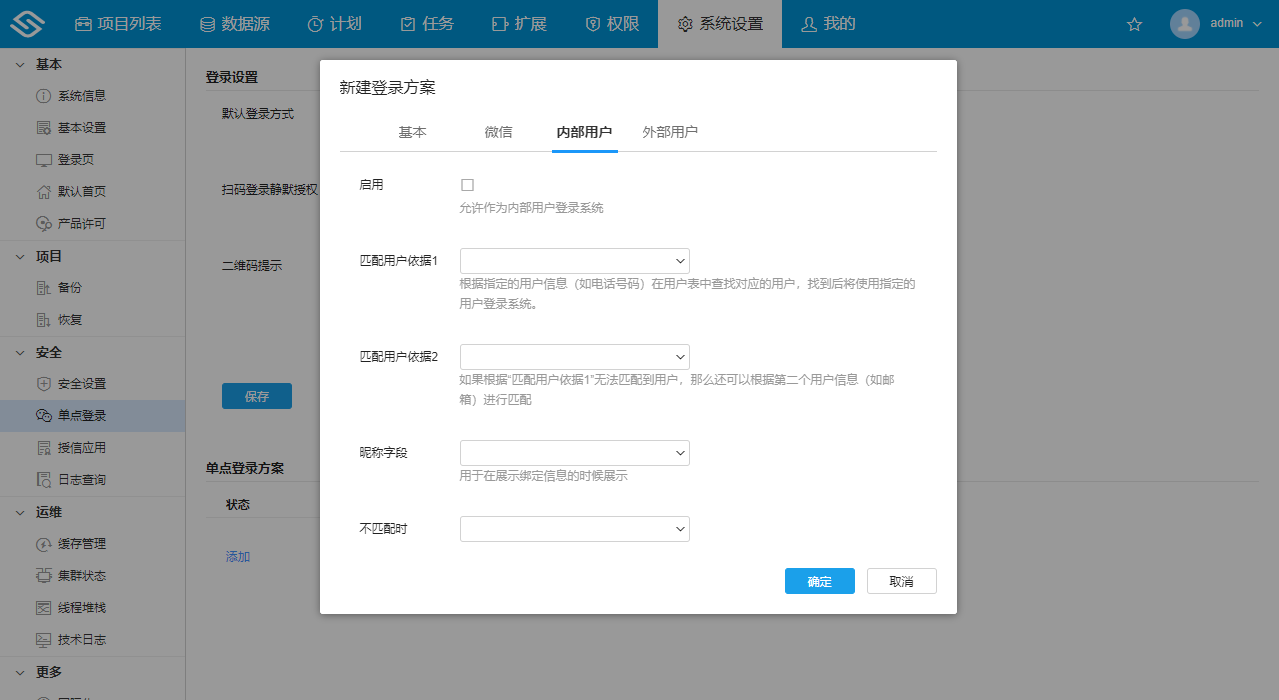Screen dimensions: 1279x700
Task: Open the 昵称字段 dropdown
Action: [x=573, y=452]
